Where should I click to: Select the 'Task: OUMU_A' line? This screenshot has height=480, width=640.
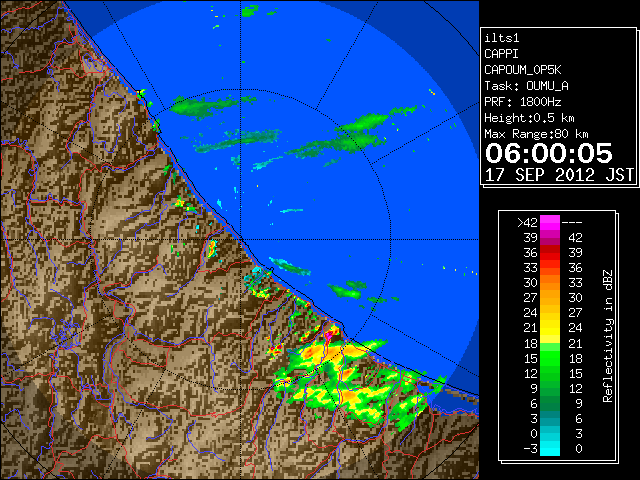click(x=527, y=86)
